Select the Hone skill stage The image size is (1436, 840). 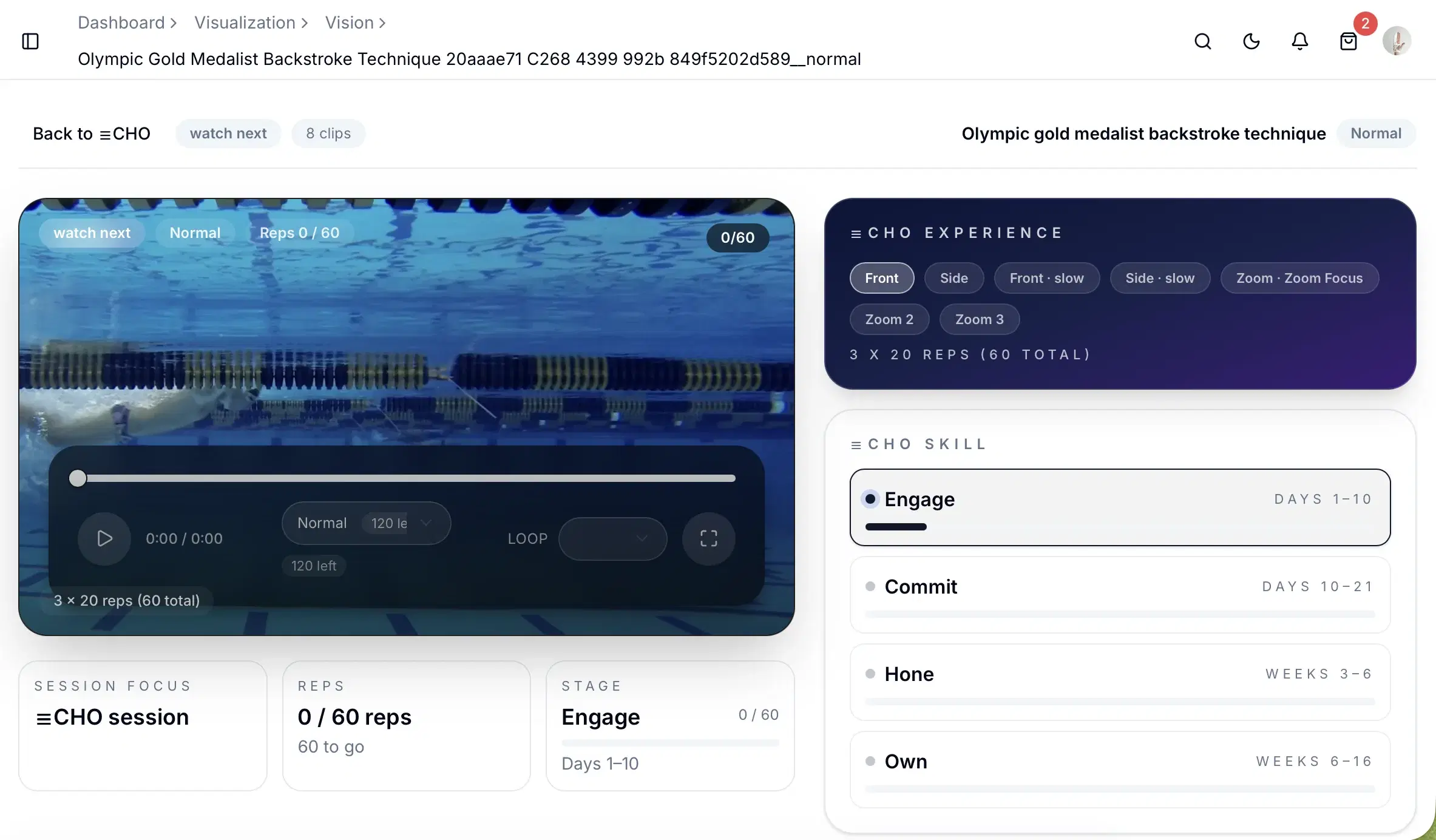point(1120,682)
